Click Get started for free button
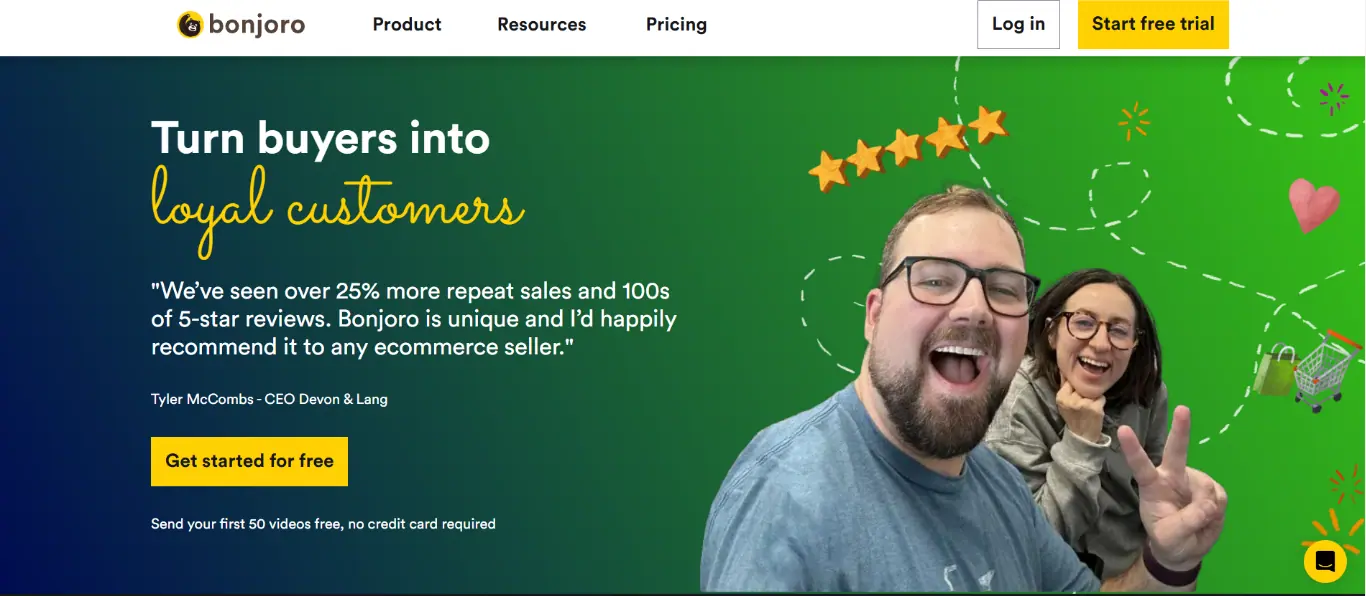 (249, 461)
